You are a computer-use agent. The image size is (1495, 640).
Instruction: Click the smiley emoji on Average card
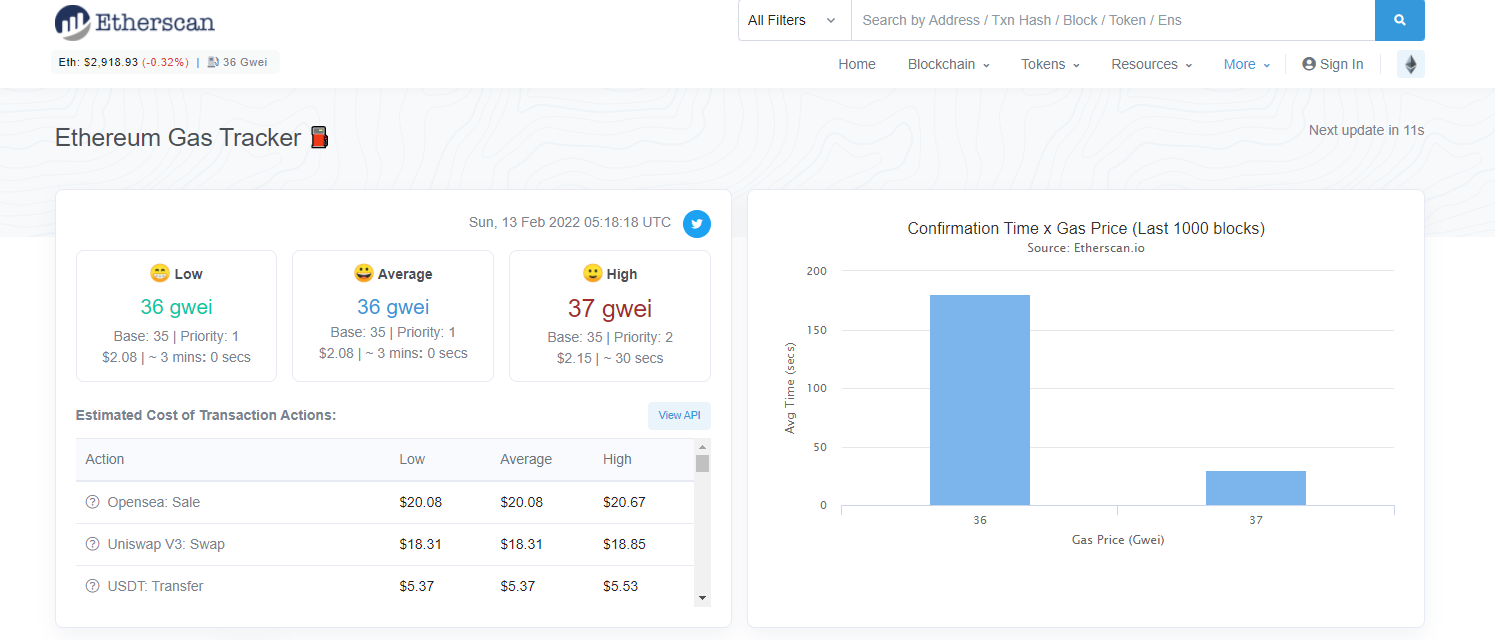[x=364, y=273]
